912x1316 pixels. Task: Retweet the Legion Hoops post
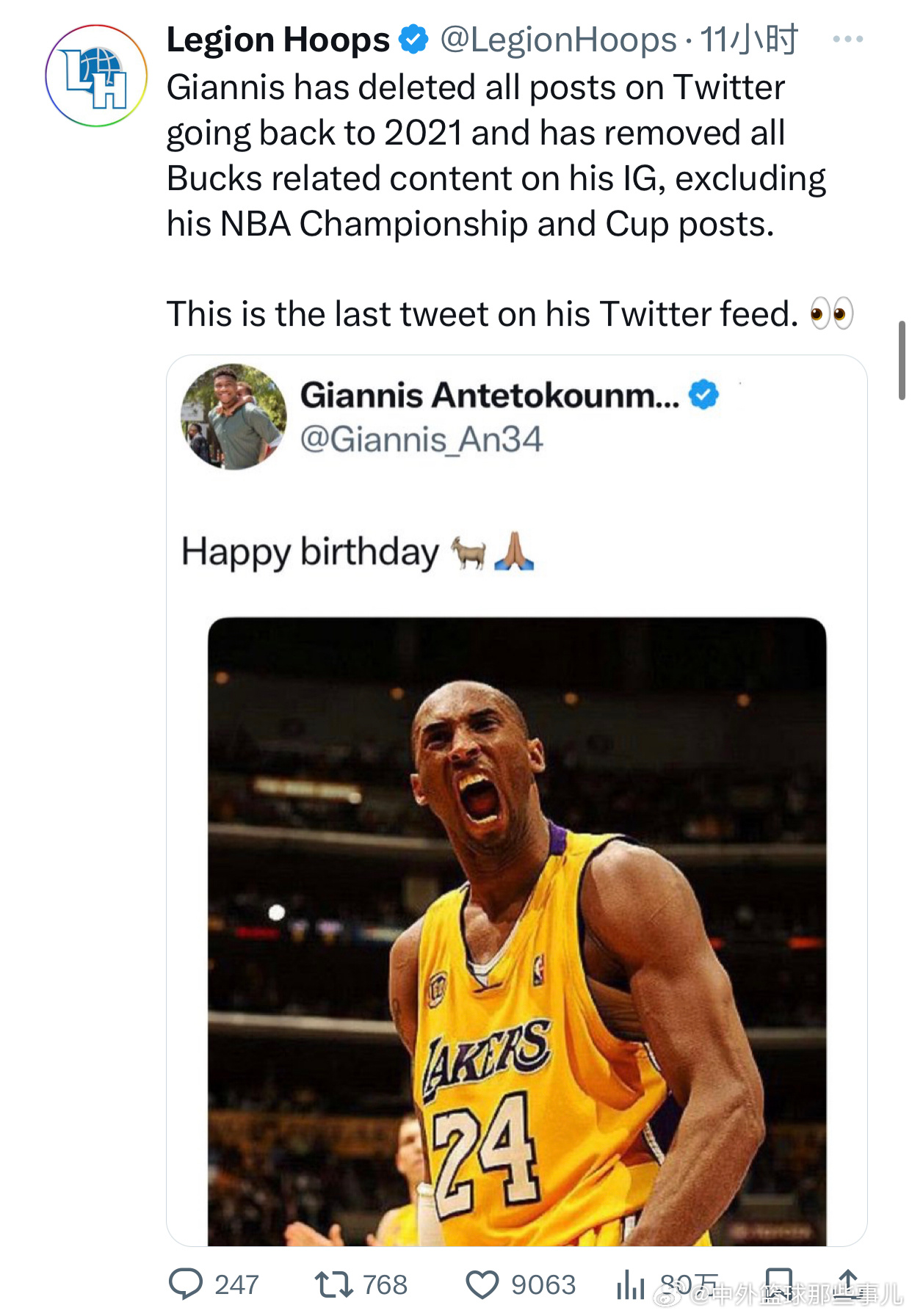click(333, 1284)
